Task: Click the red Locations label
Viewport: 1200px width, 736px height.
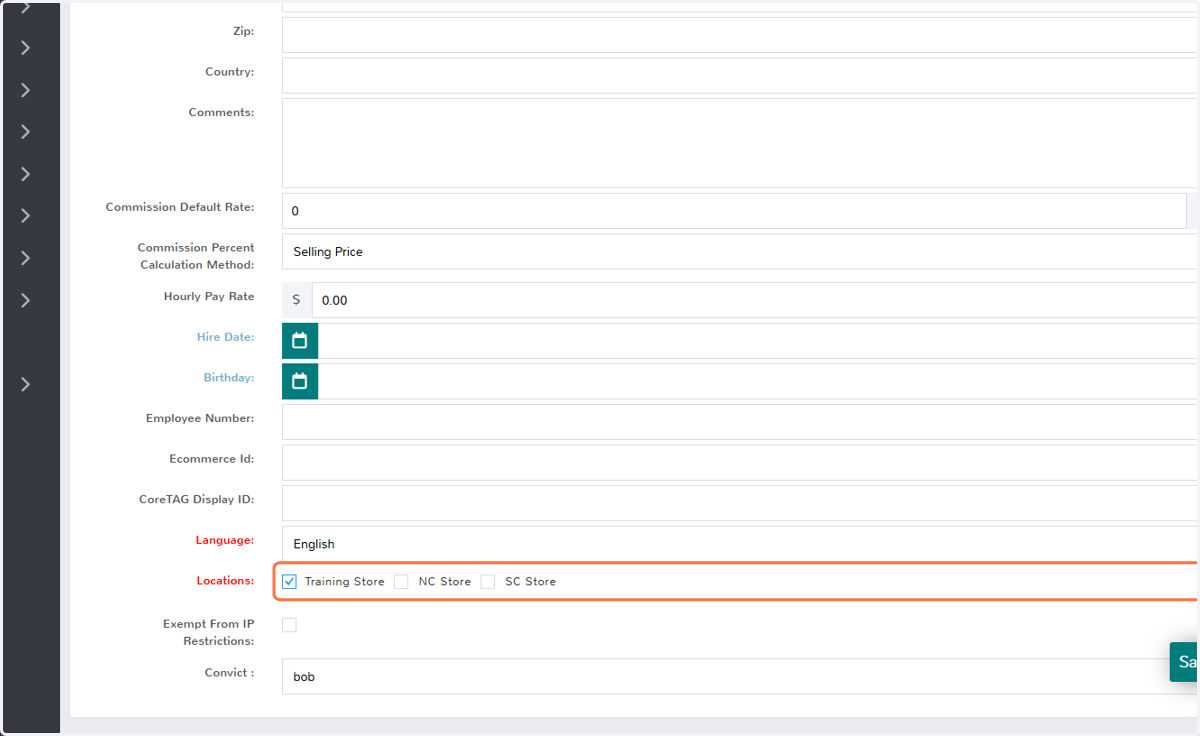Action: pyautogui.click(x=225, y=581)
